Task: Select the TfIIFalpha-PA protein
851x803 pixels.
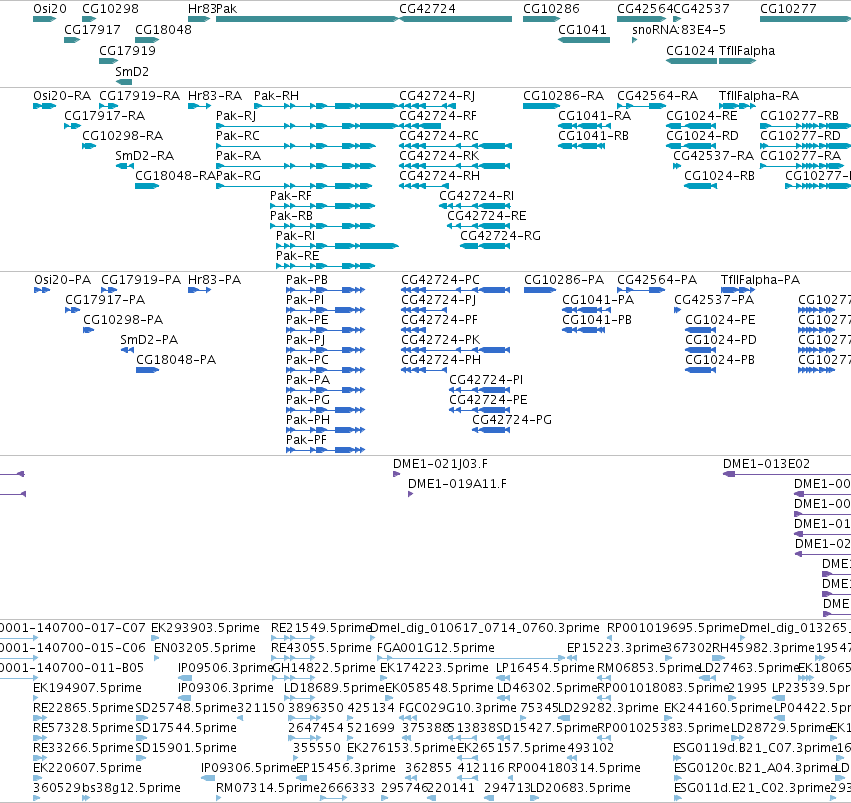Action: click(x=736, y=290)
